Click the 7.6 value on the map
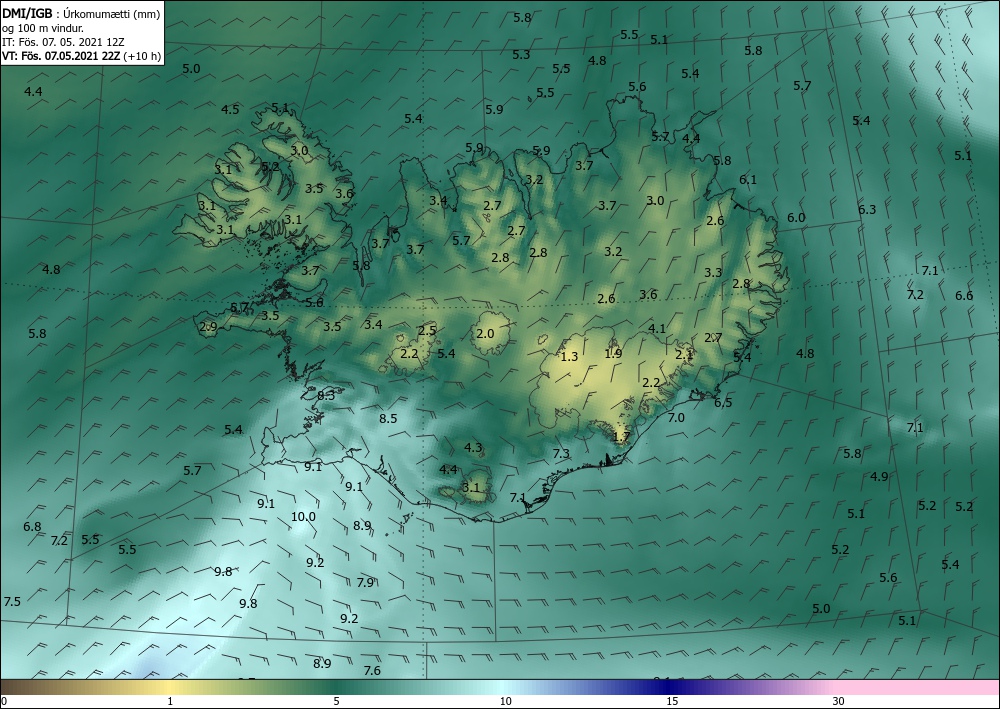Screen dimensions: 1000x709 point(372,670)
